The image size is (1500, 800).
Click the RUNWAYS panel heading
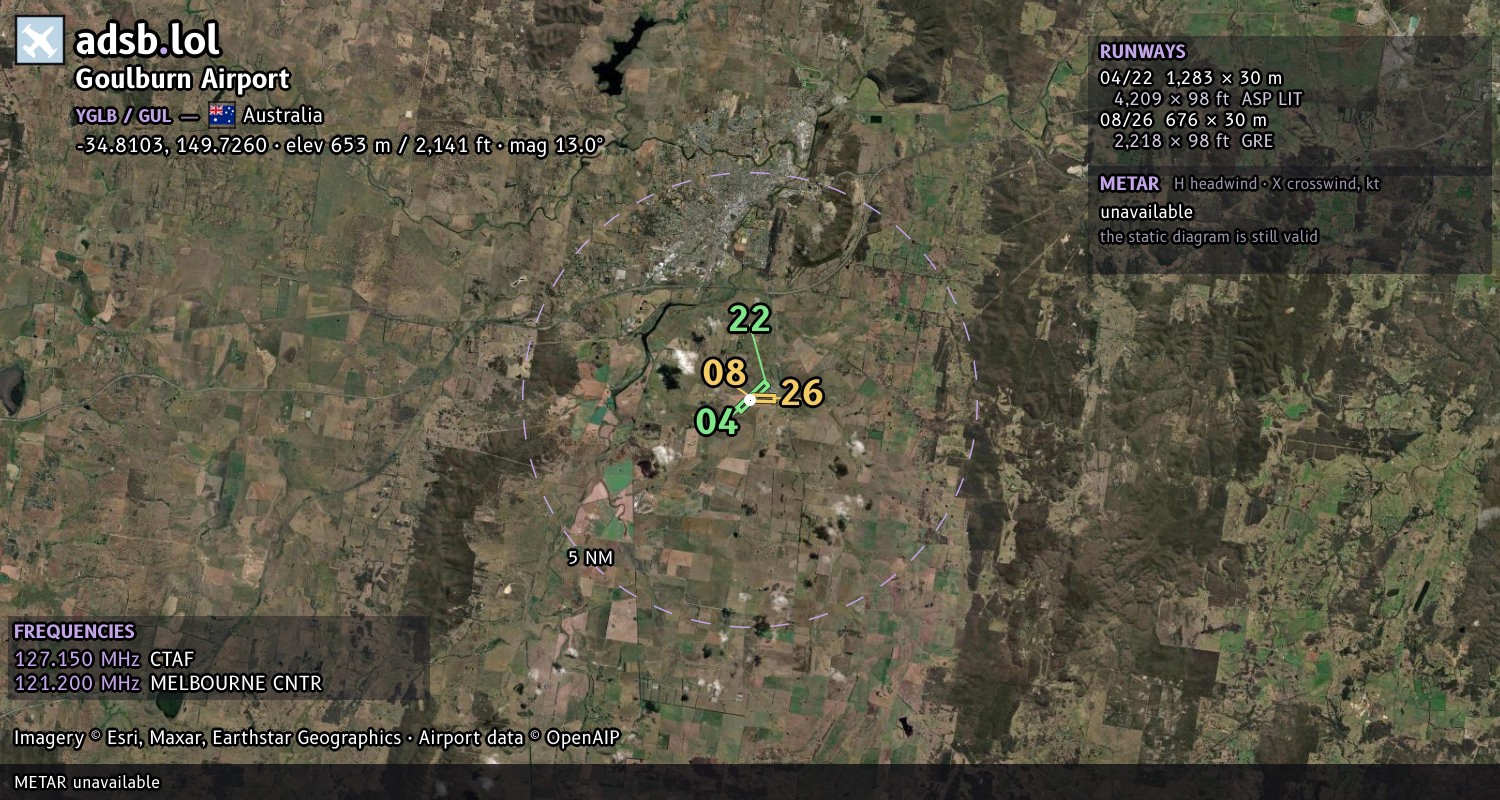pyautogui.click(x=1142, y=52)
